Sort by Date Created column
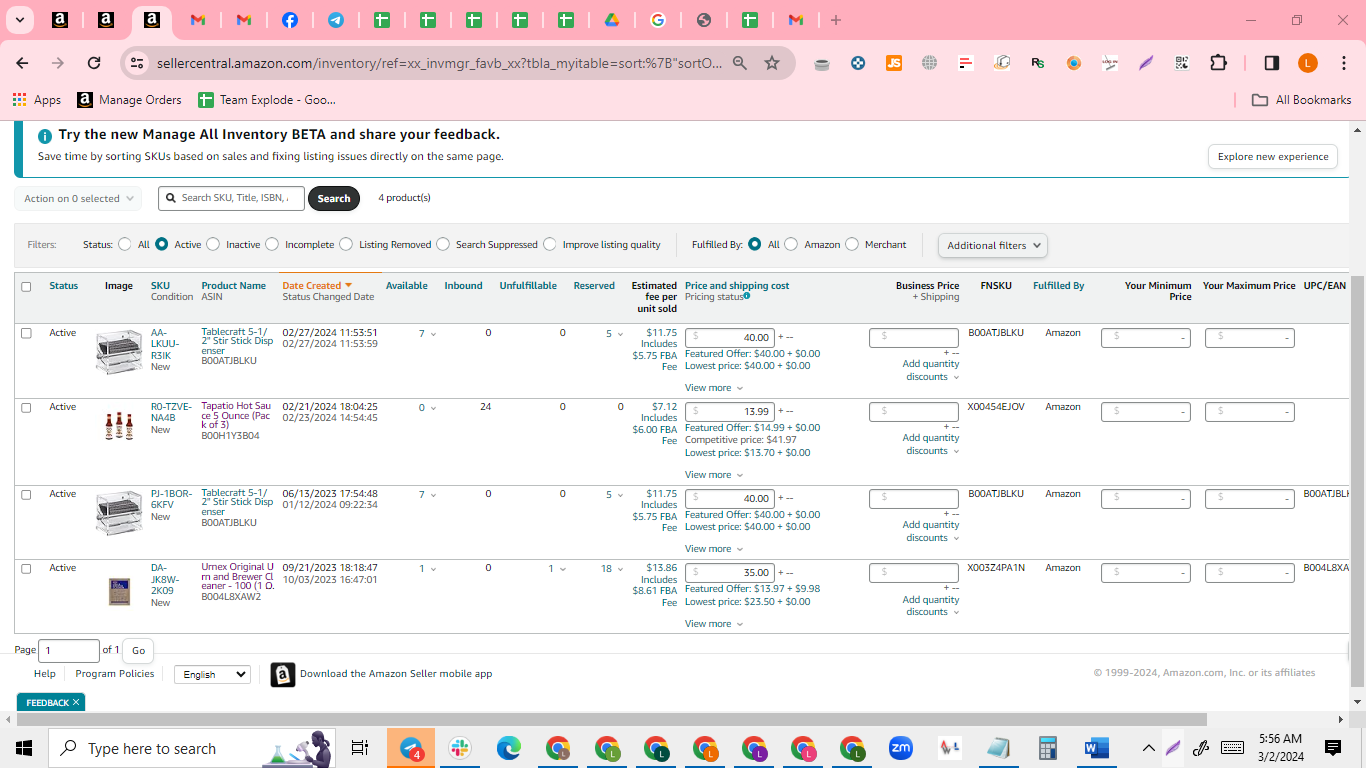This screenshot has width=1366, height=768. tap(317, 286)
